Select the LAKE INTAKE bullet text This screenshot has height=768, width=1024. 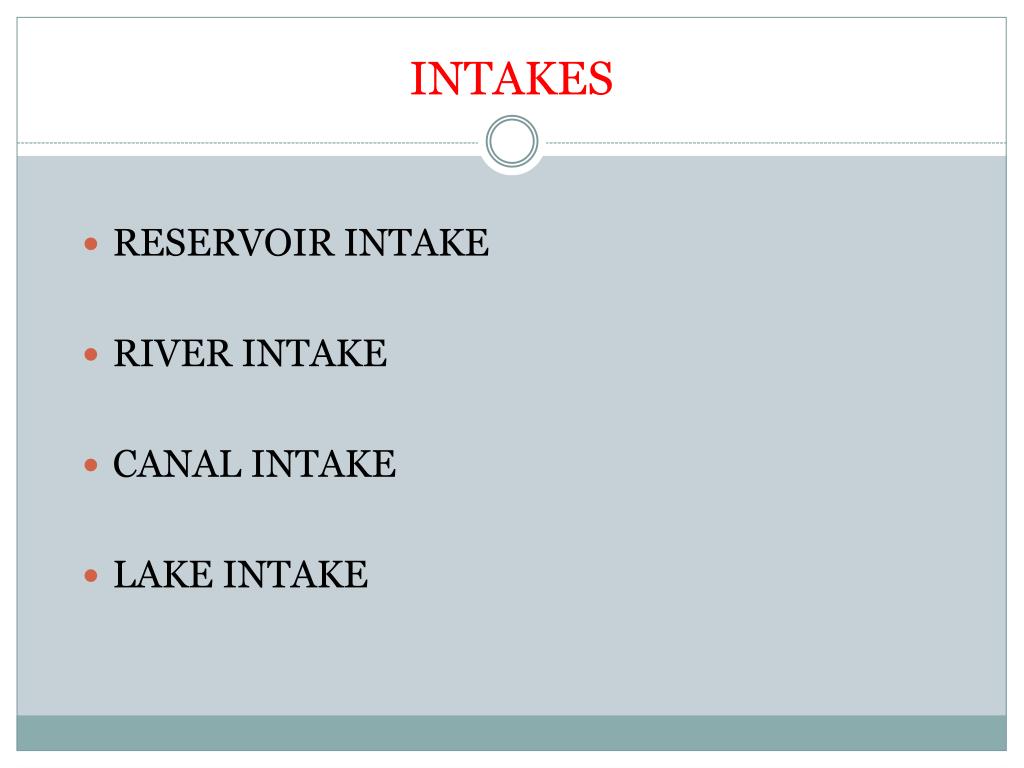pyautogui.click(x=241, y=574)
